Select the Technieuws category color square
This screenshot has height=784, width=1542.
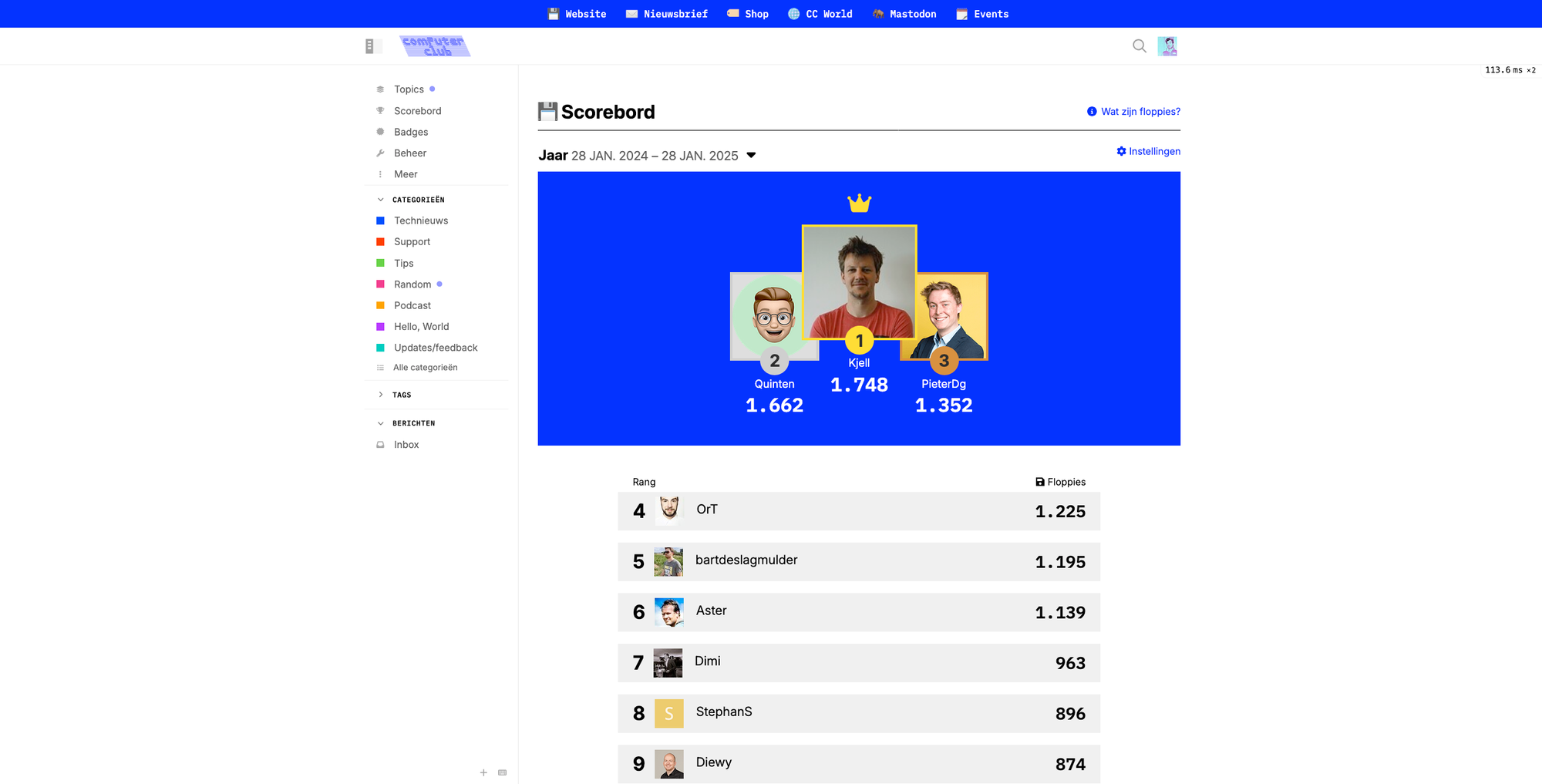[x=379, y=220]
